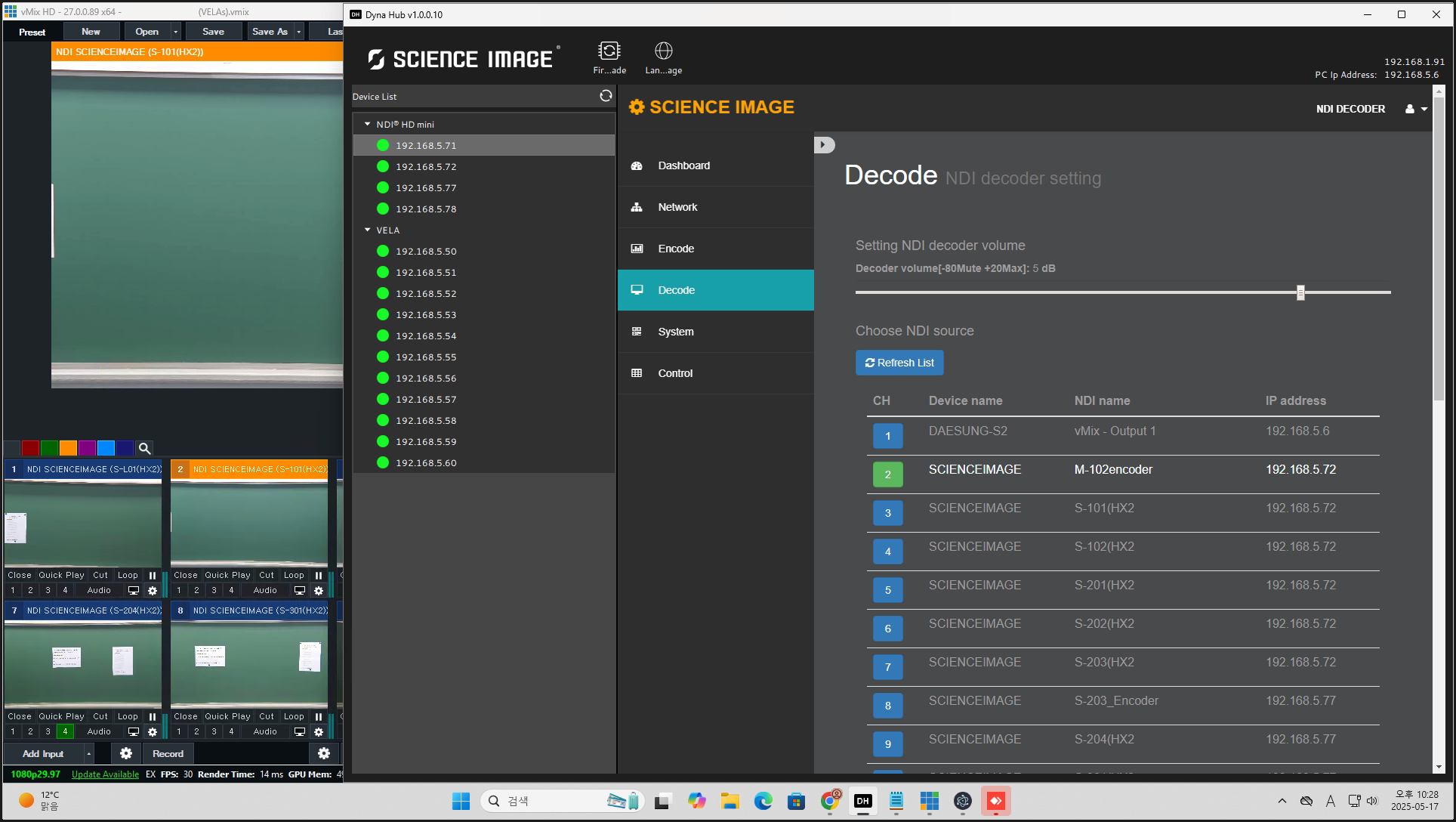
Task: Click the Windows taskbar search box
Action: click(562, 801)
